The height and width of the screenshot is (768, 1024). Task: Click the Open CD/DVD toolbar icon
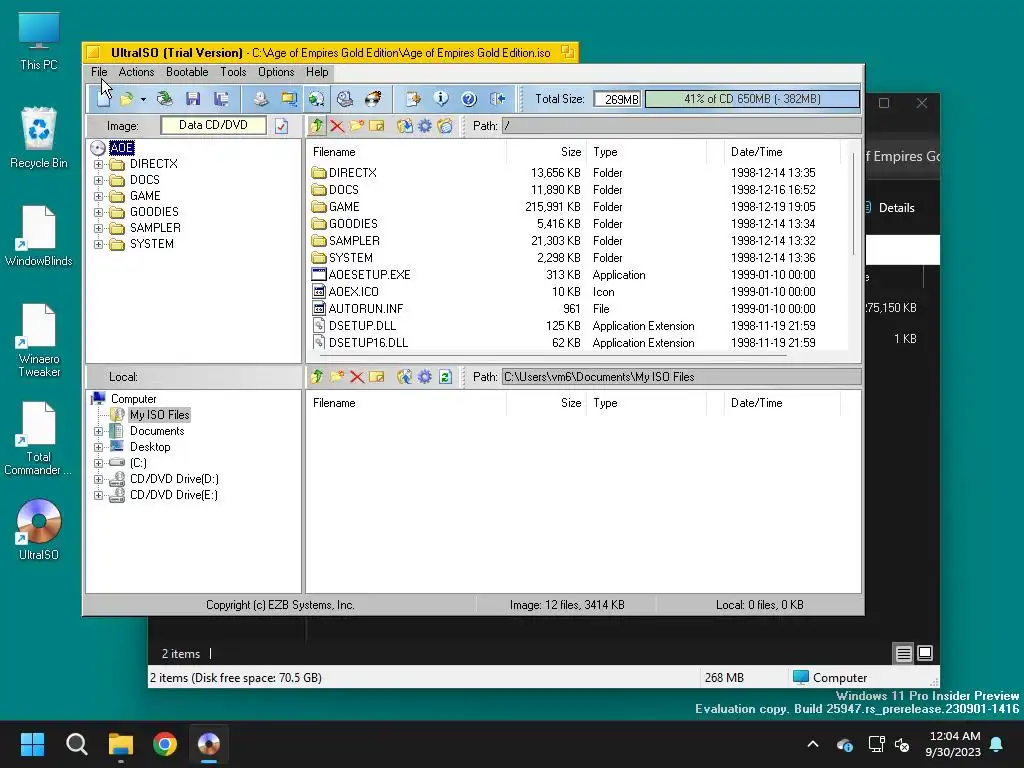click(x=165, y=99)
